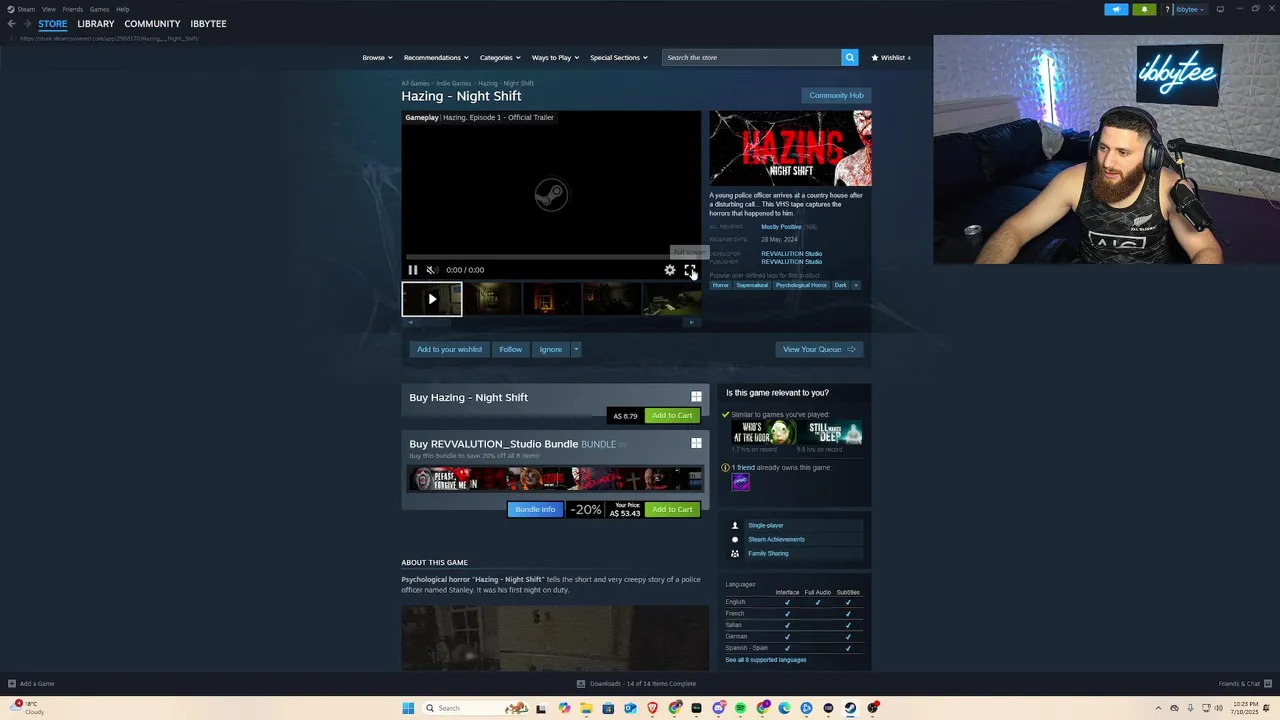Open the Windows Start button
Viewport: 1280px width, 720px height.
pos(408,708)
